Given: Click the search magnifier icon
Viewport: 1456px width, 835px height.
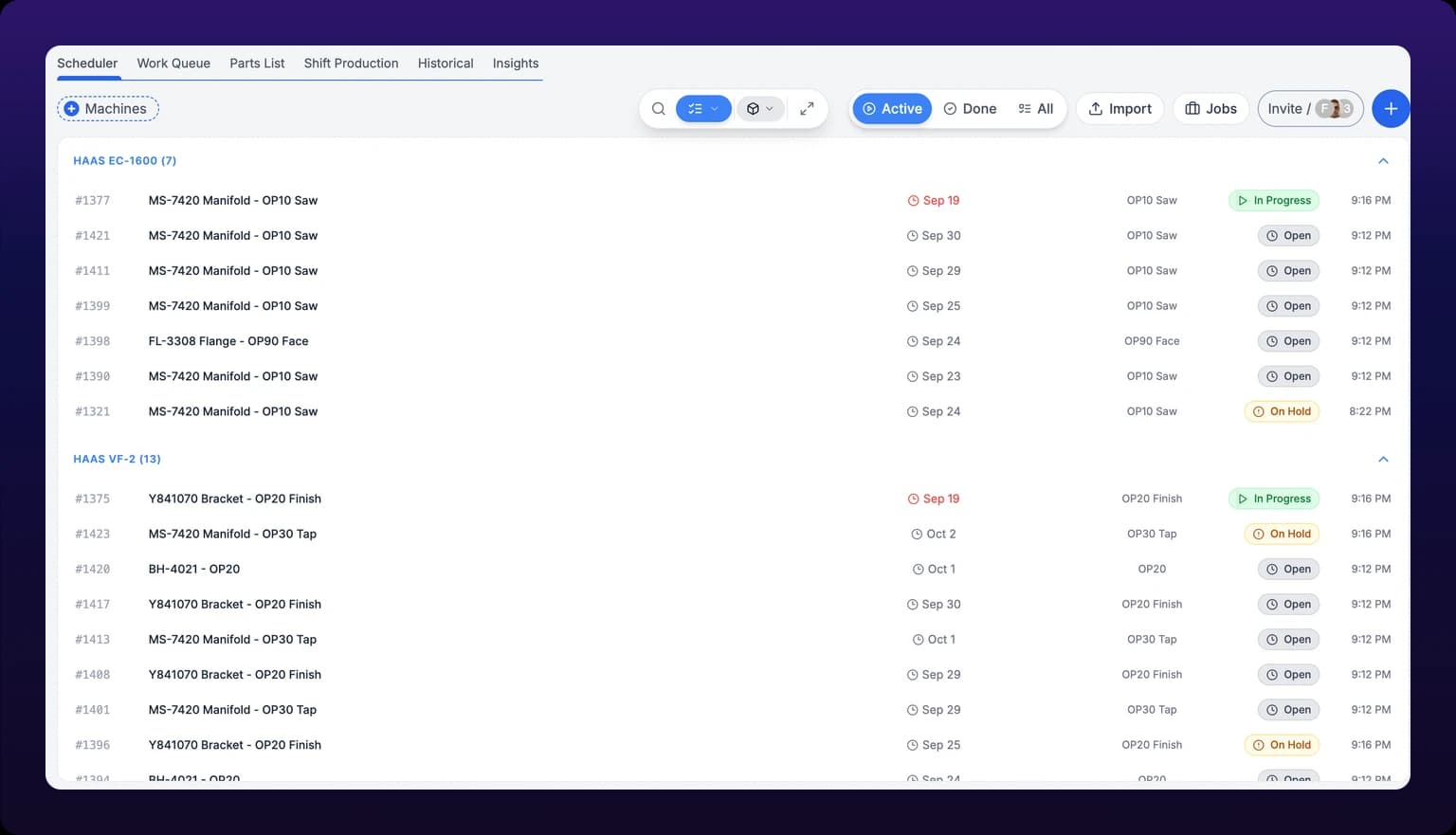Looking at the screenshot, I should pyautogui.click(x=658, y=109).
